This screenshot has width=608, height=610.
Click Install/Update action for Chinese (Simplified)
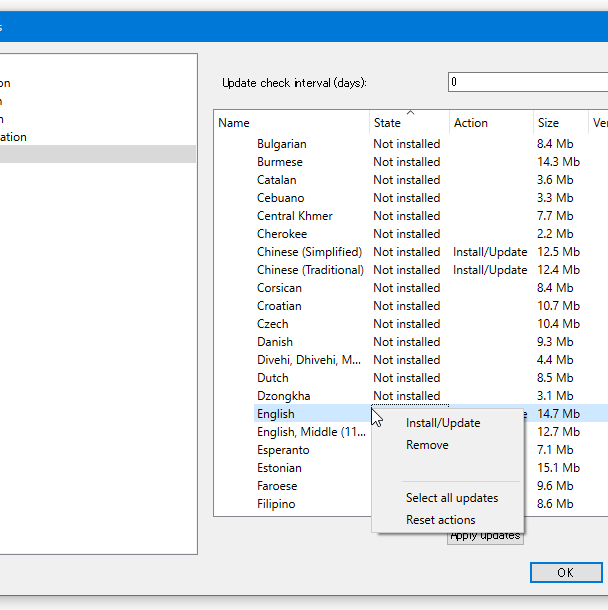490,252
